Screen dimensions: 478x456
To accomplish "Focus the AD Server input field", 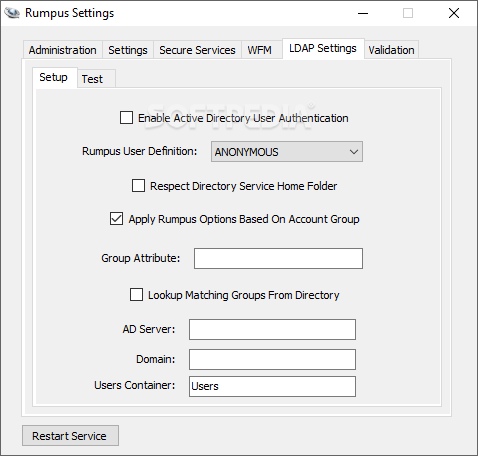I will (x=272, y=329).
